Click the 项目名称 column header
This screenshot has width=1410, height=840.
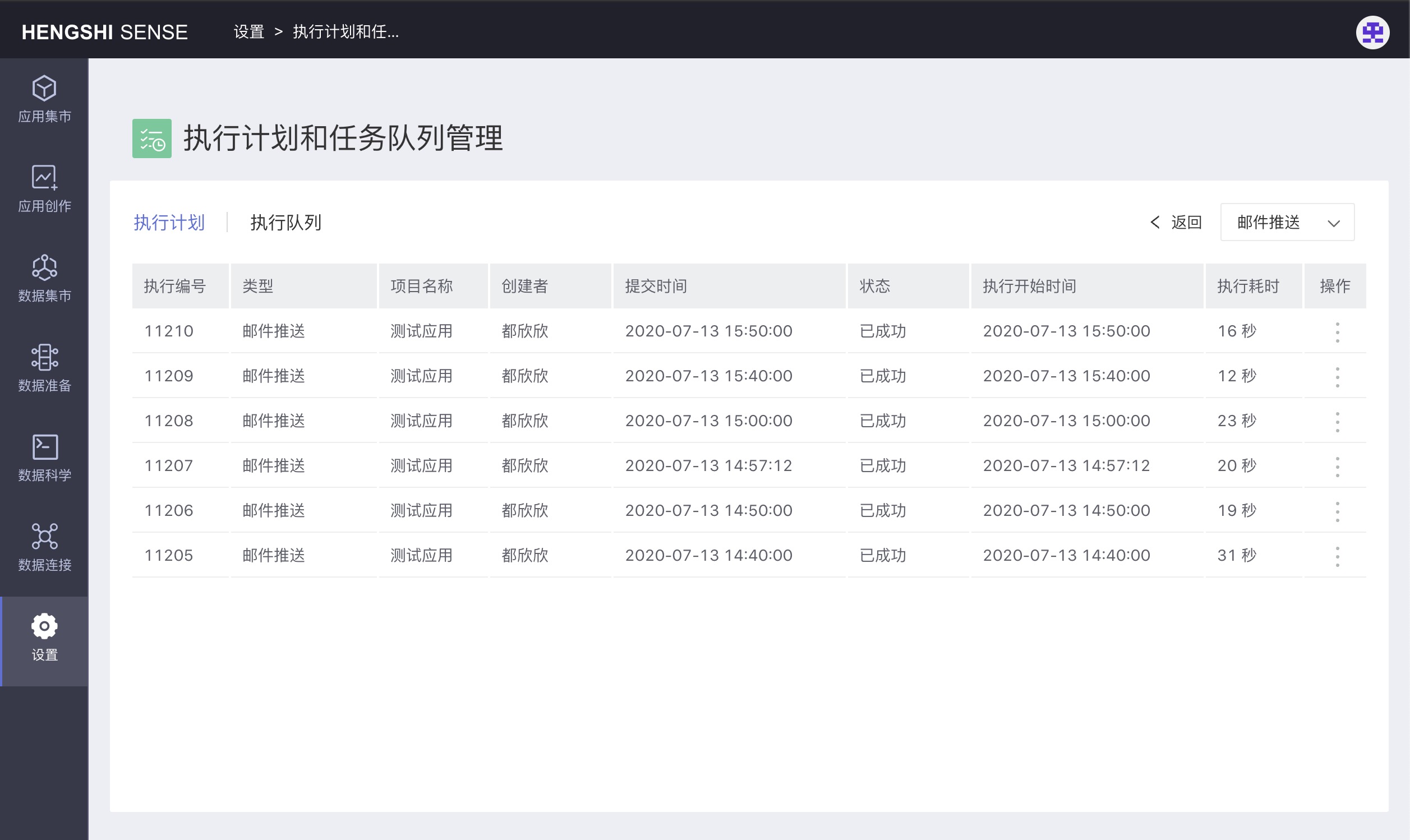point(434,287)
